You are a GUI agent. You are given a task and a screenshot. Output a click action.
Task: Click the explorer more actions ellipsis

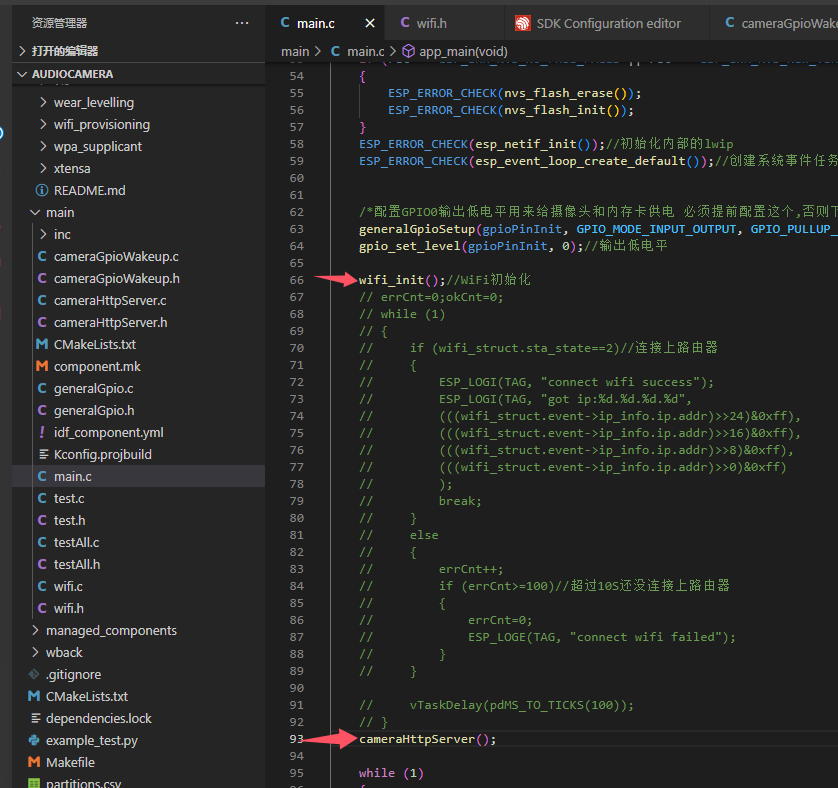pyautogui.click(x=242, y=22)
